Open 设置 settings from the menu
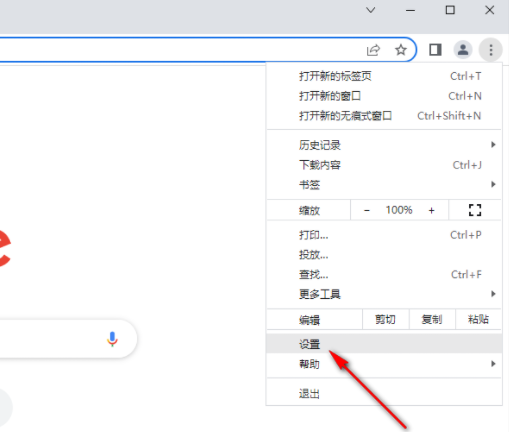 tap(384, 344)
